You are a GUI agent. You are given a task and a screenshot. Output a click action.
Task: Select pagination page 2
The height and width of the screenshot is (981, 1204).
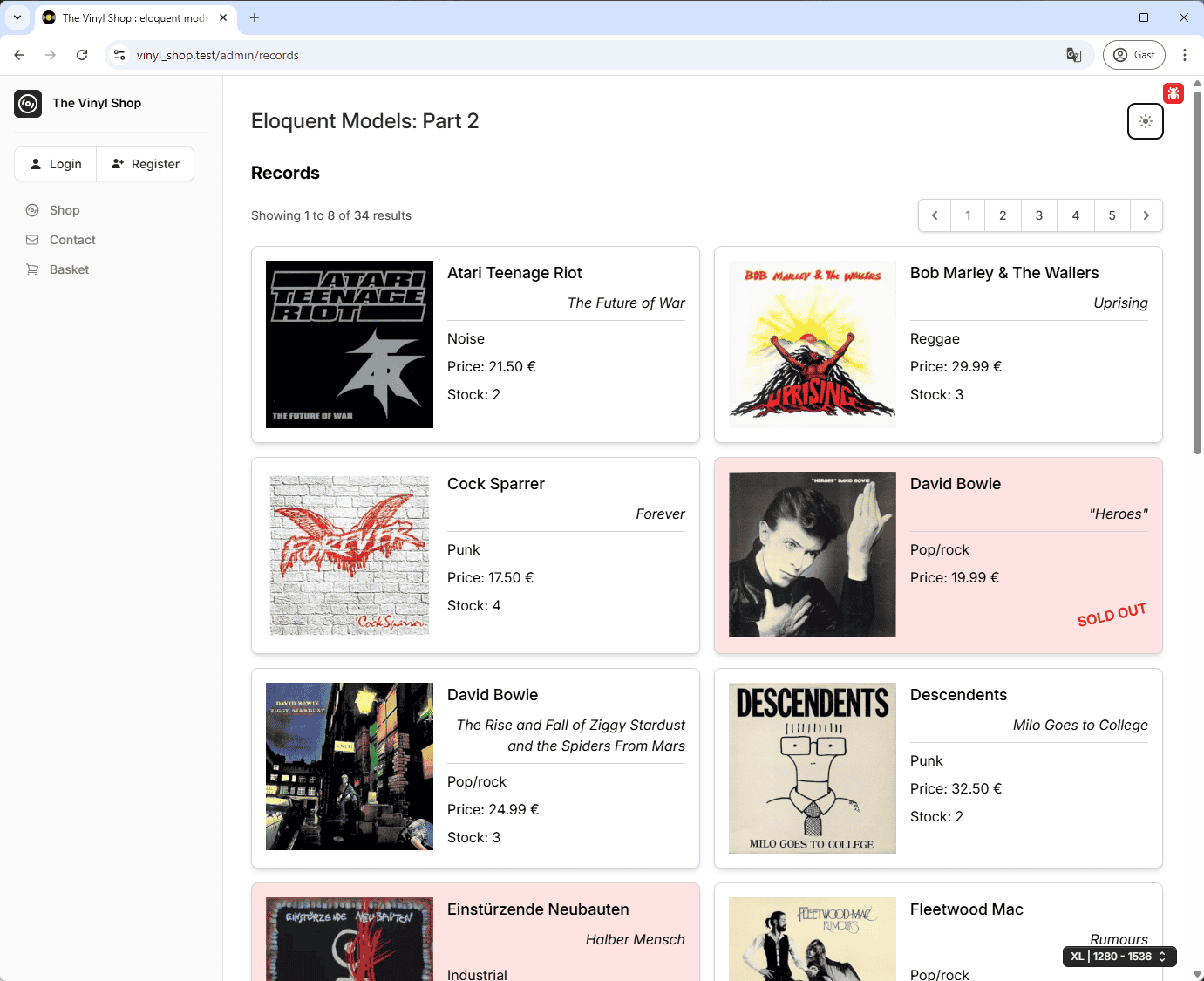(1003, 215)
